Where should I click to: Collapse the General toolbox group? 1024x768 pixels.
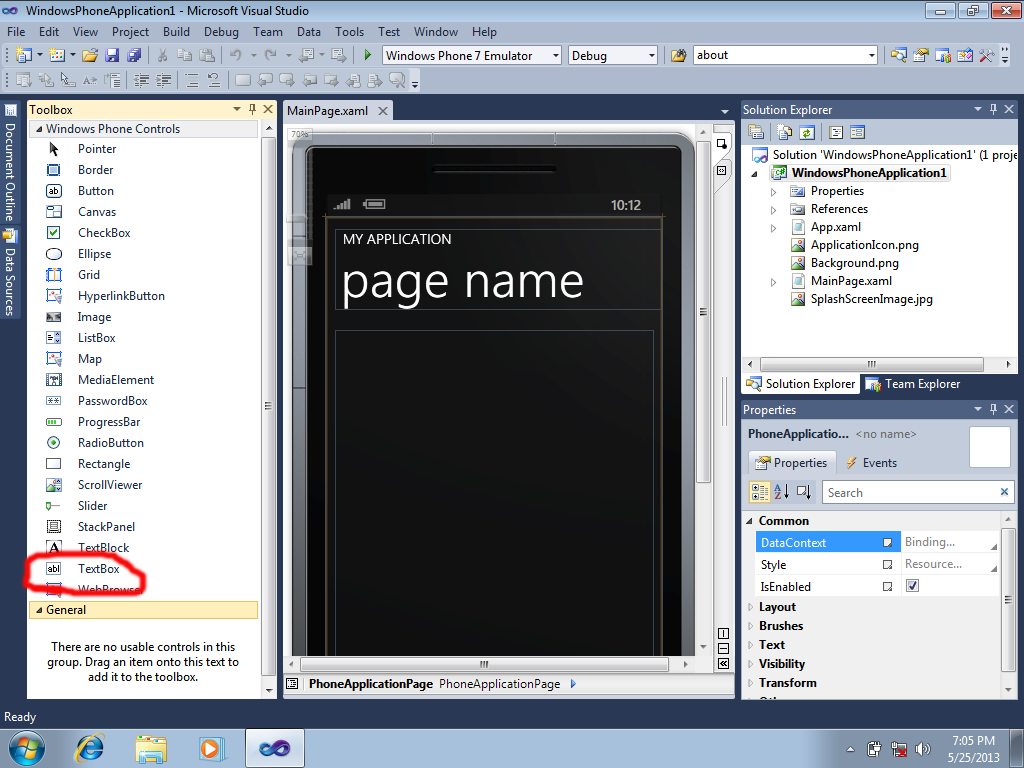tap(39, 610)
